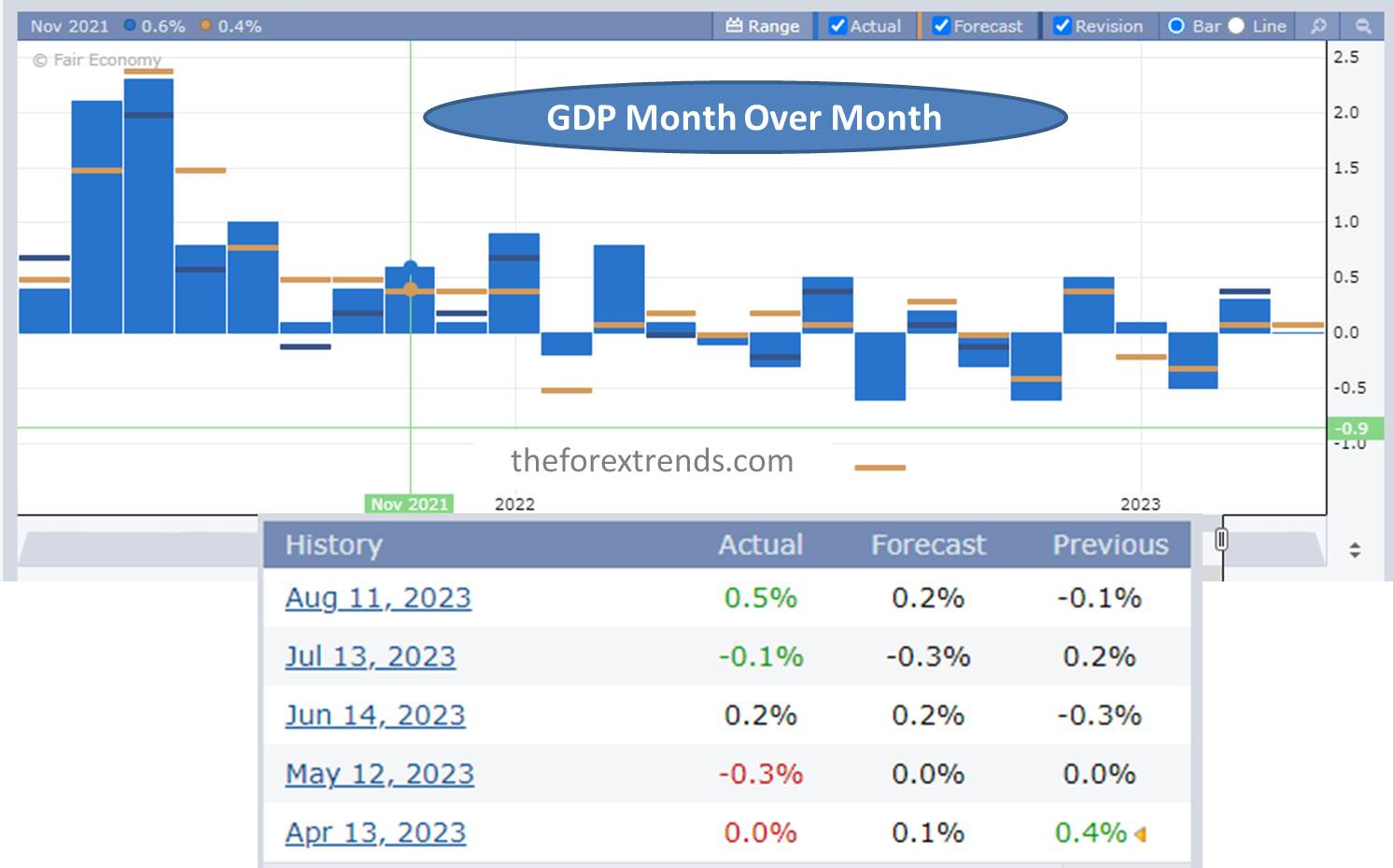The height and width of the screenshot is (868, 1393).
Task: Uncheck the Forecast checkbox
Action: 941,26
